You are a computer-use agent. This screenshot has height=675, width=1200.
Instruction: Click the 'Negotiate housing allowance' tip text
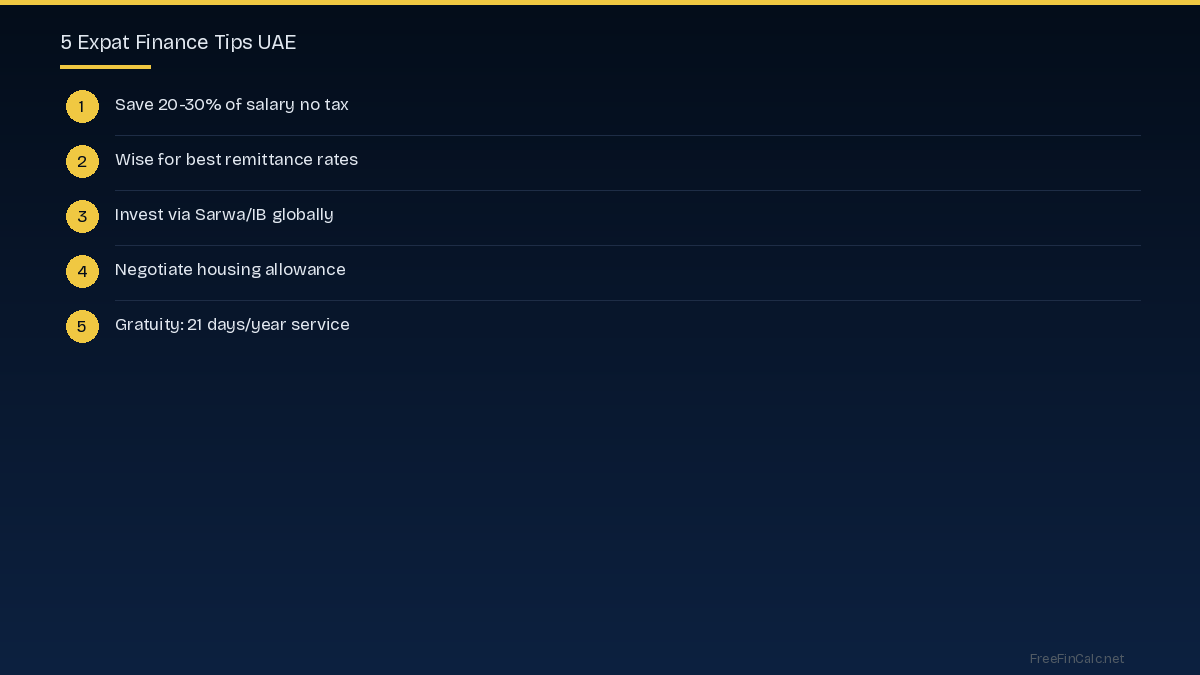[230, 270]
